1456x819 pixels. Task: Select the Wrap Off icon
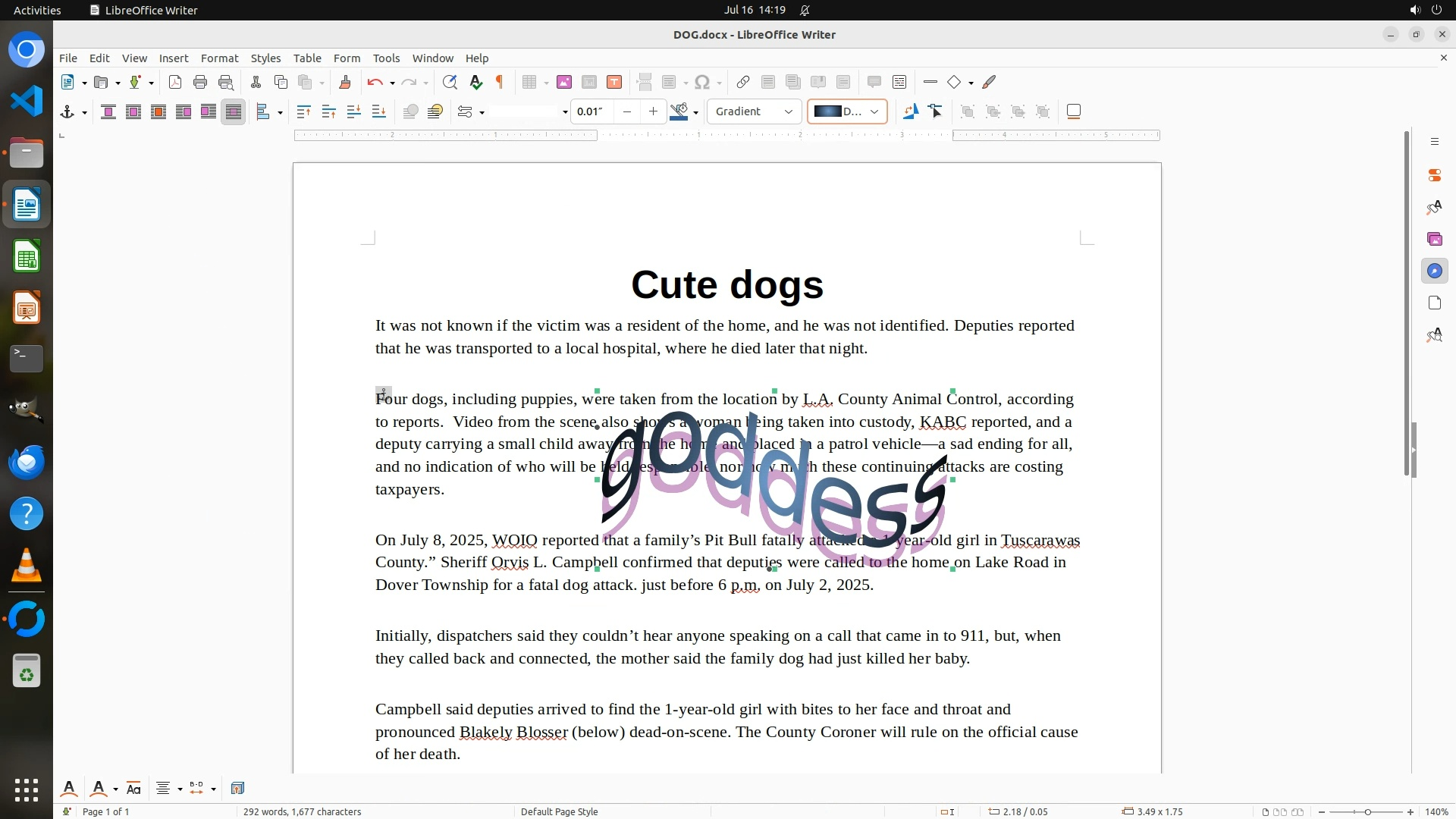pos(108,111)
